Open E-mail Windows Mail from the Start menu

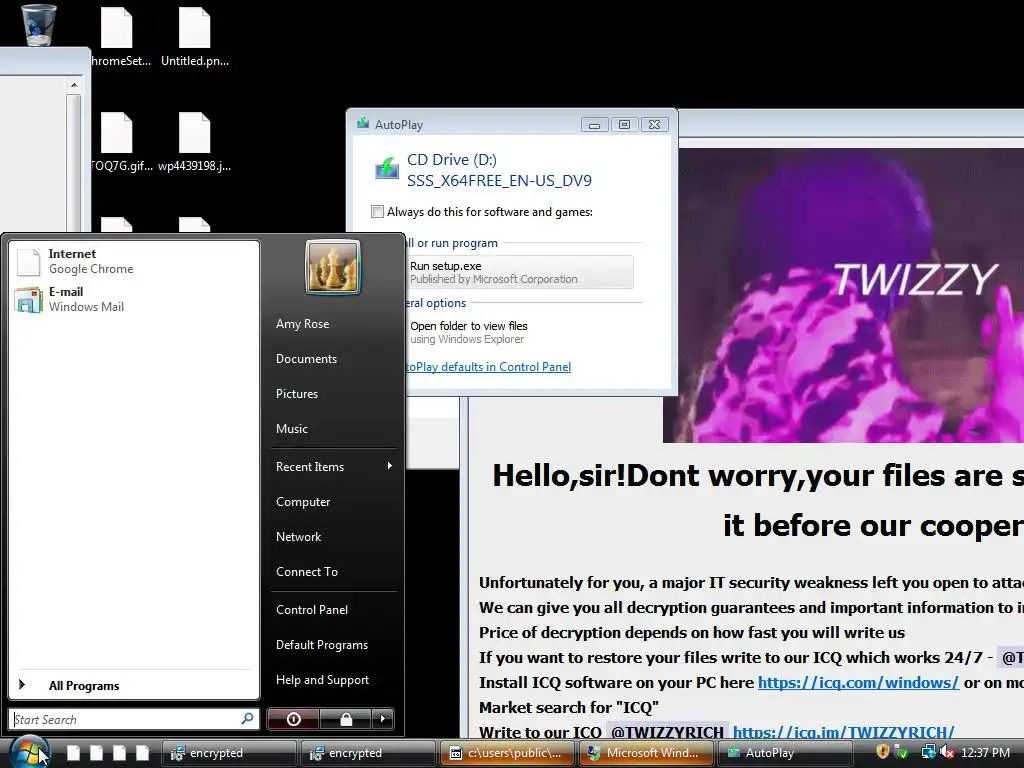133,299
